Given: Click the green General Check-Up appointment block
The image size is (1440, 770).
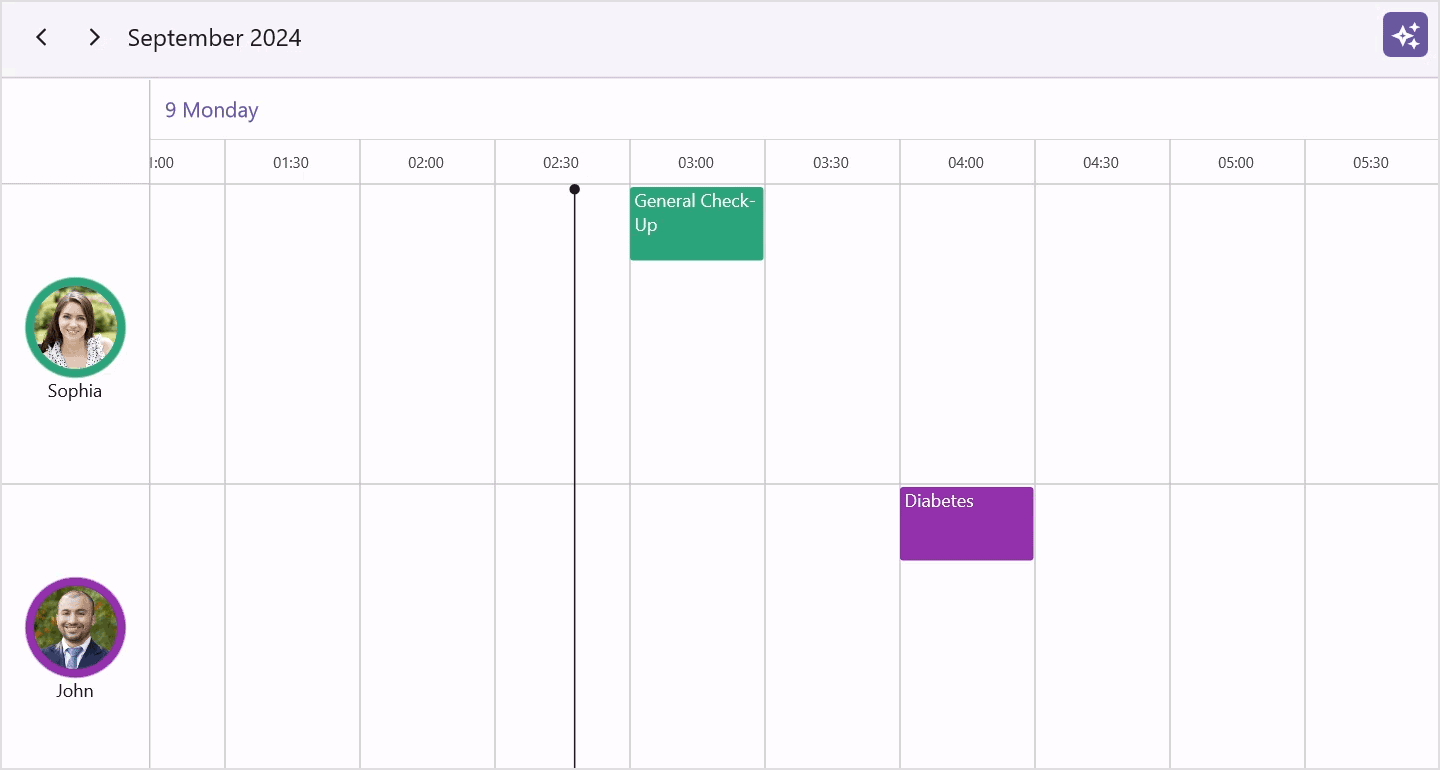Looking at the screenshot, I should (x=696, y=223).
